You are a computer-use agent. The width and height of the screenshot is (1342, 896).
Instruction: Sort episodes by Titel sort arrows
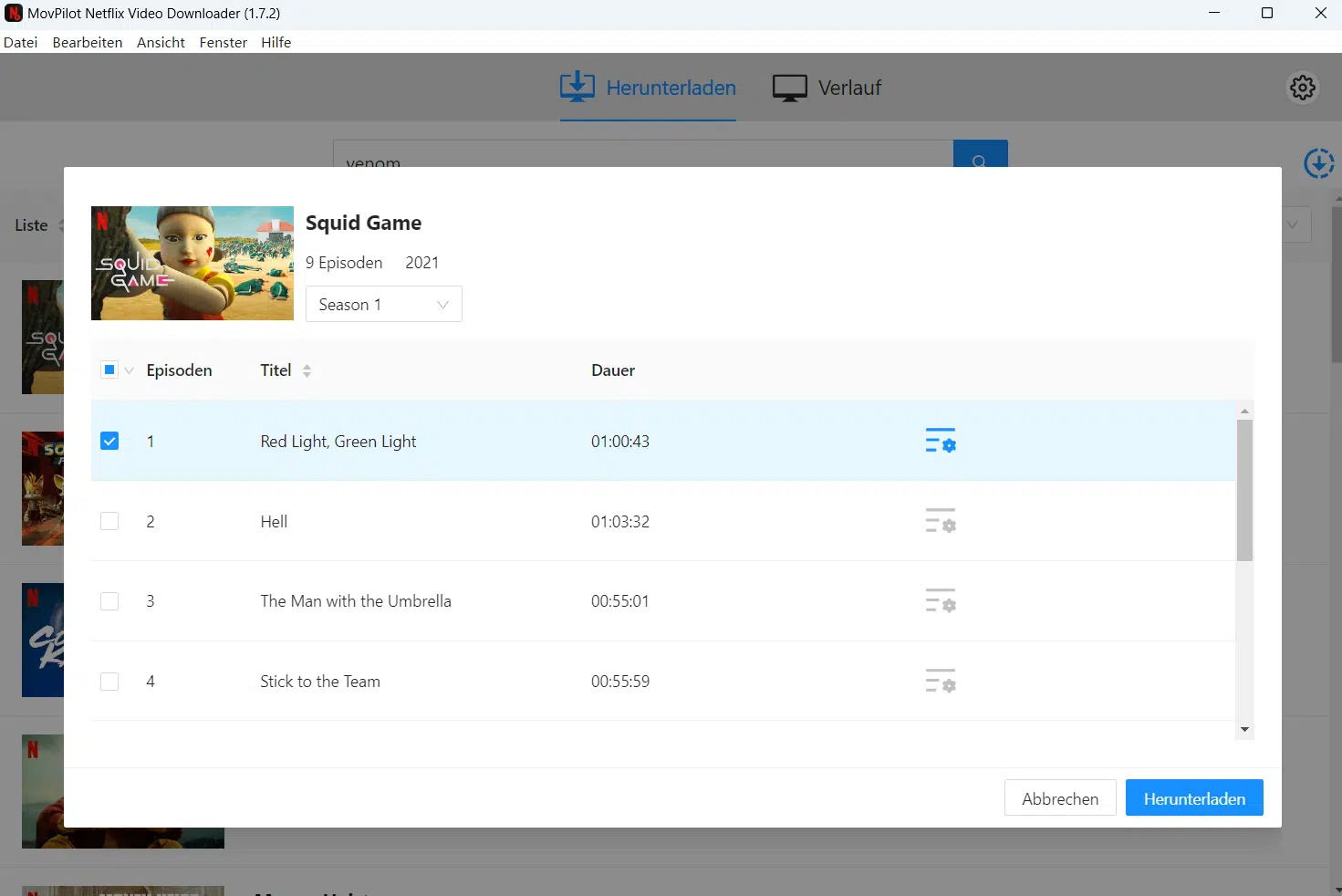point(307,370)
